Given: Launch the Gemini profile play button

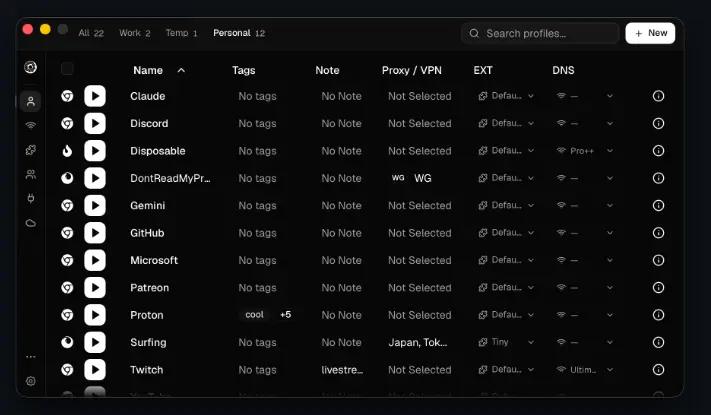Looking at the screenshot, I should pyautogui.click(x=95, y=205).
